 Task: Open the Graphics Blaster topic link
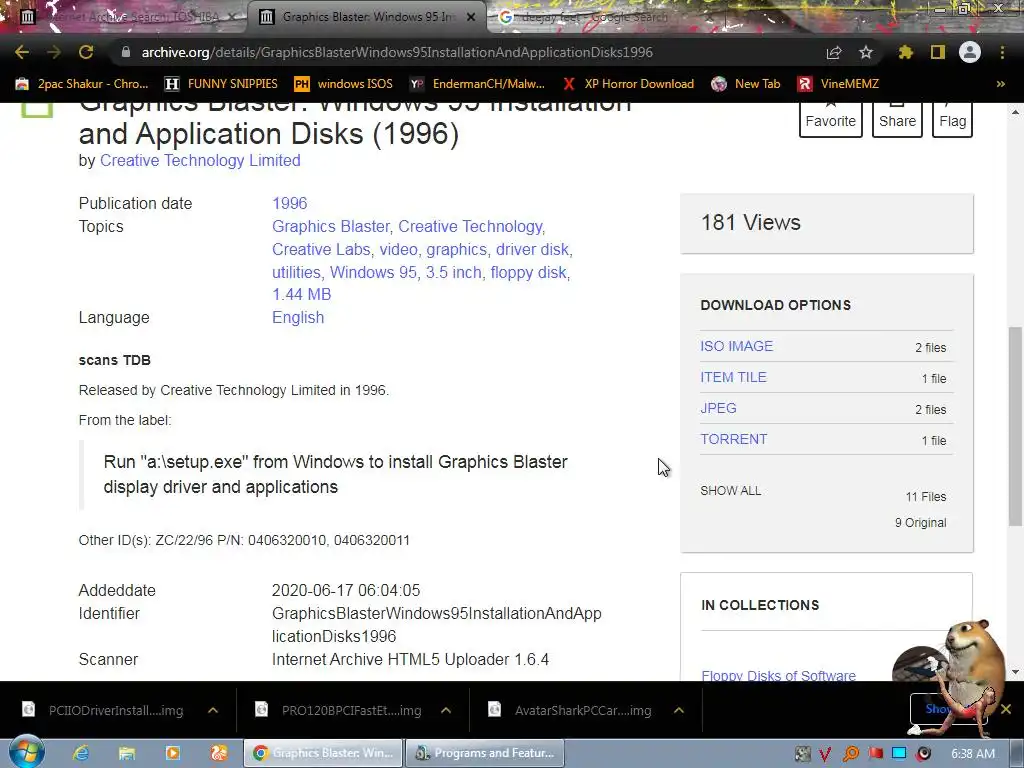coord(330,227)
